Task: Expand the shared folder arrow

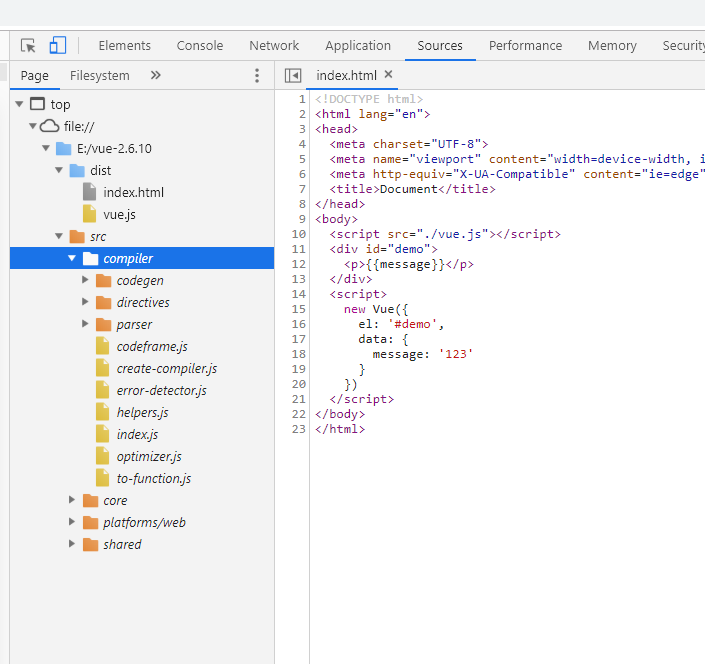Action: point(71,544)
